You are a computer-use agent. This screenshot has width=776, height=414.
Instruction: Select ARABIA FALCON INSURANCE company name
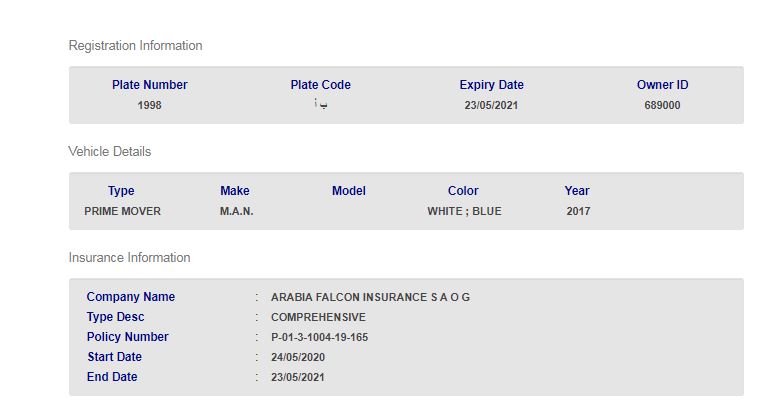tap(370, 297)
